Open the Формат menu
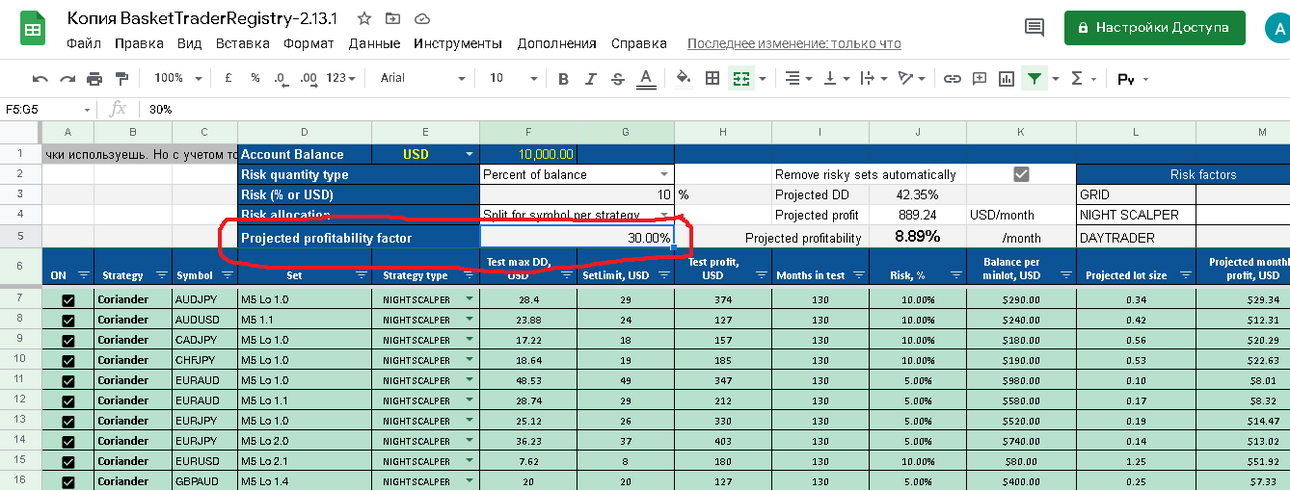Image resolution: width=1290 pixels, height=490 pixels. coord(309,43)
